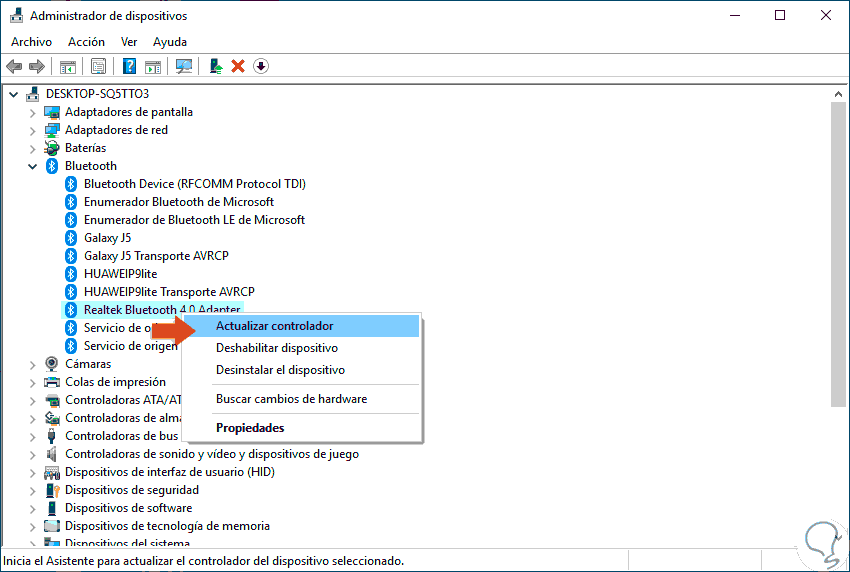Select Controladoras ATA/ATAPI category label
This screenshot has height=572, width=850.
123,400
